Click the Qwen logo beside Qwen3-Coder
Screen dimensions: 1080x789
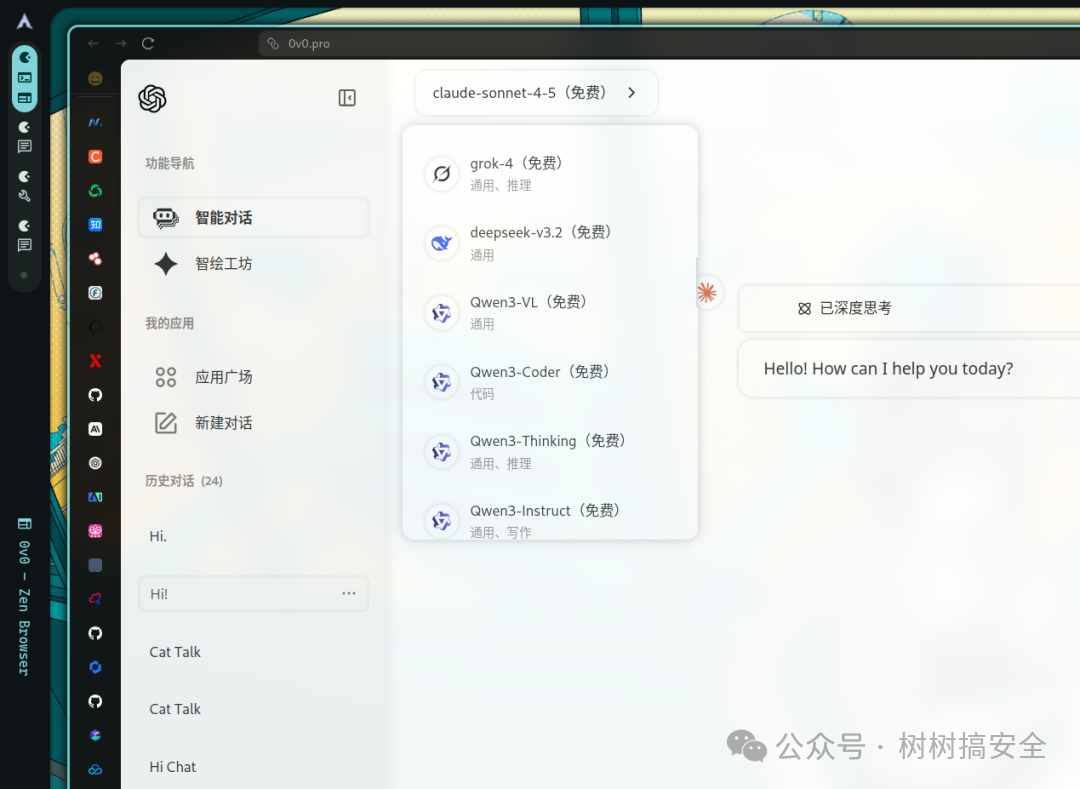(x=442, y=382)
